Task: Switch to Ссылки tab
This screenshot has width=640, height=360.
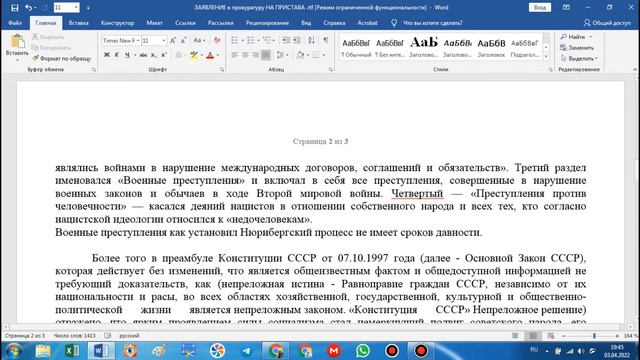Action: (185, 23)
